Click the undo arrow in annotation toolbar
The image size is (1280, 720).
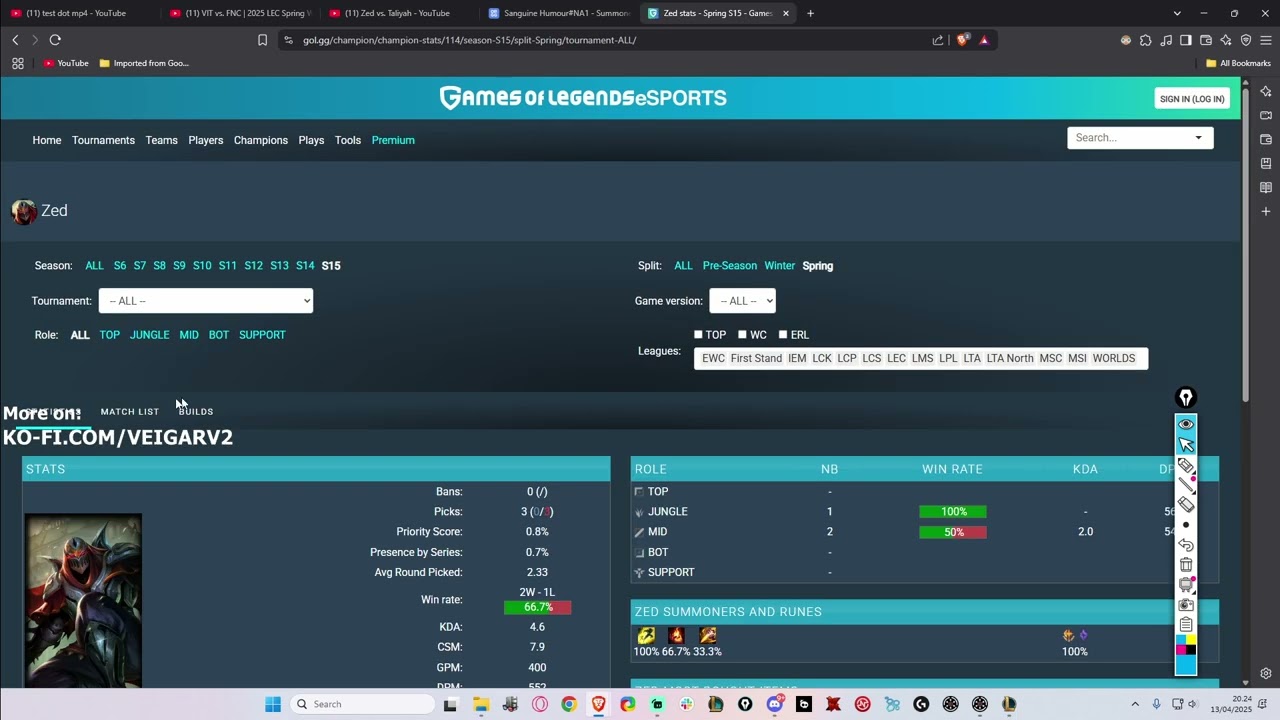pyautogui.click(x=1186, y=545)
